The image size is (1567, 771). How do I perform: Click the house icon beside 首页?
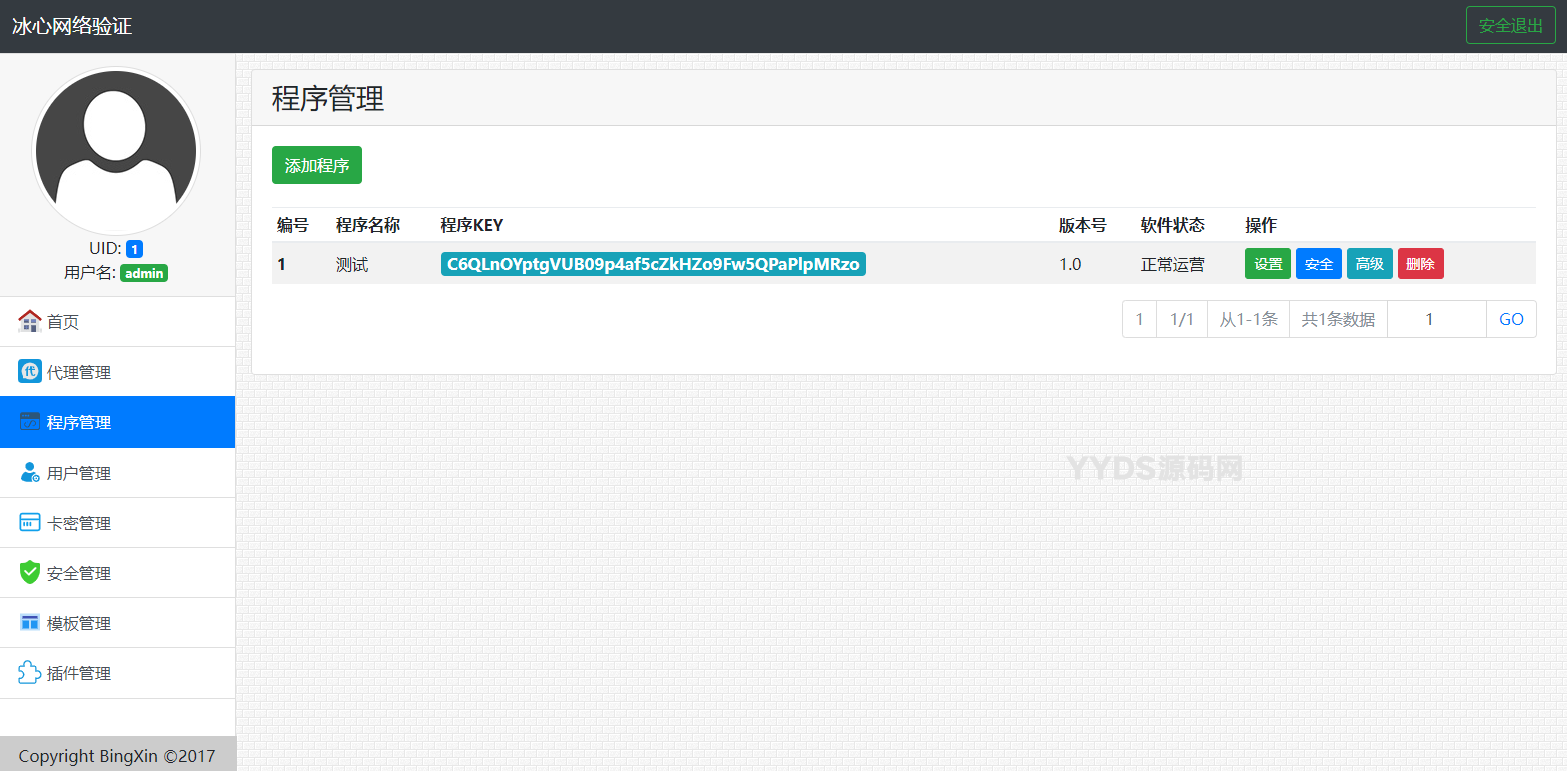pos(30,321)
